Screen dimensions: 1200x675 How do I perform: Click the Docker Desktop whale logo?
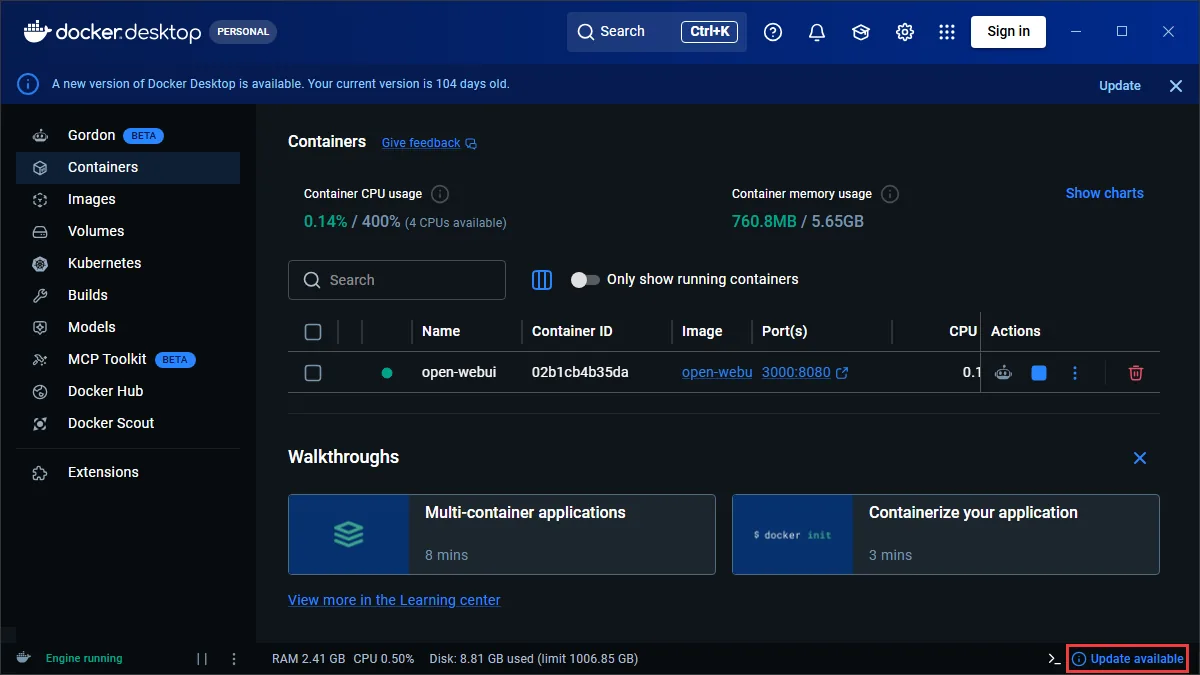pos(36,31)
